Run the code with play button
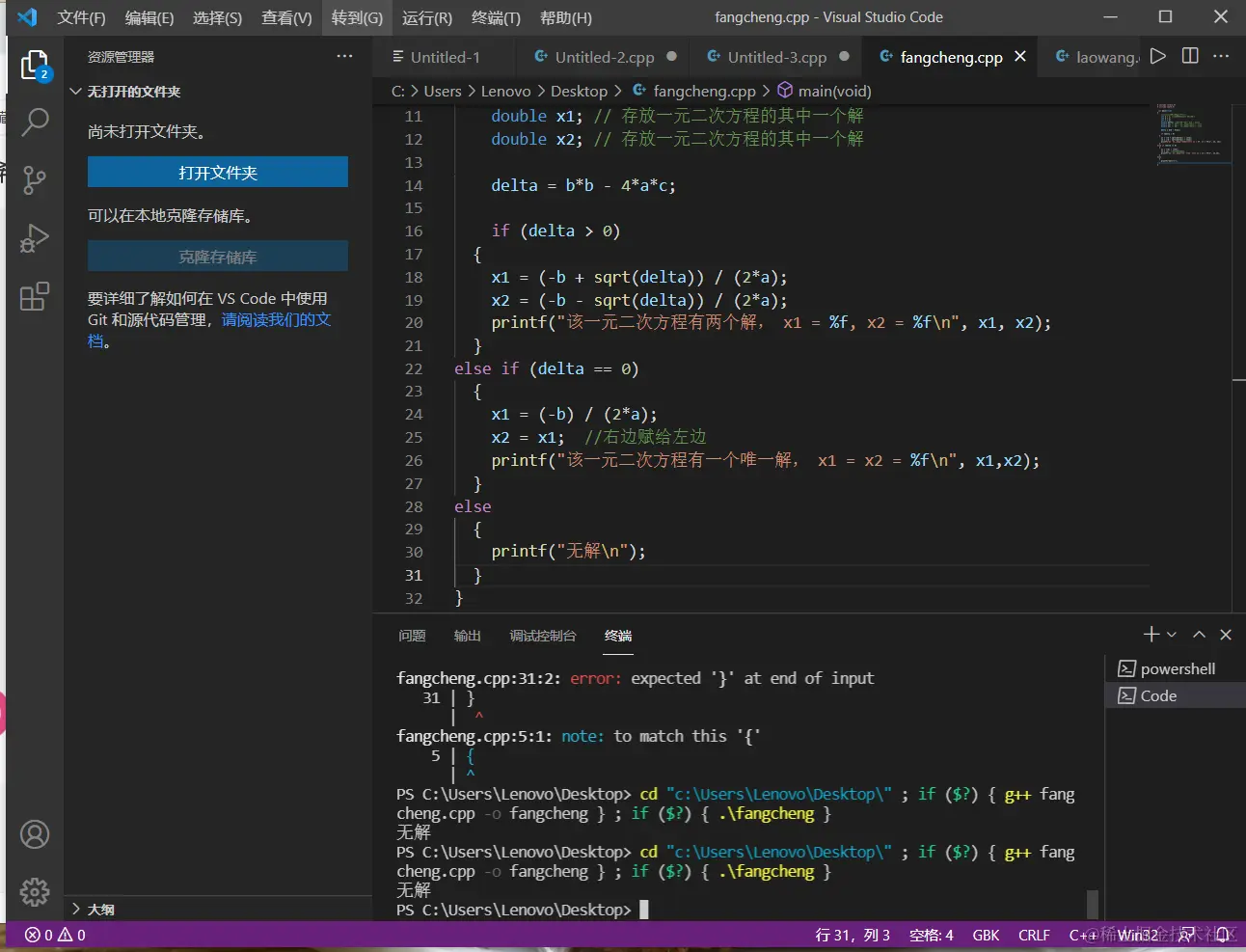This screenshot has width=1246, height=952. [x=1158, y=57]
